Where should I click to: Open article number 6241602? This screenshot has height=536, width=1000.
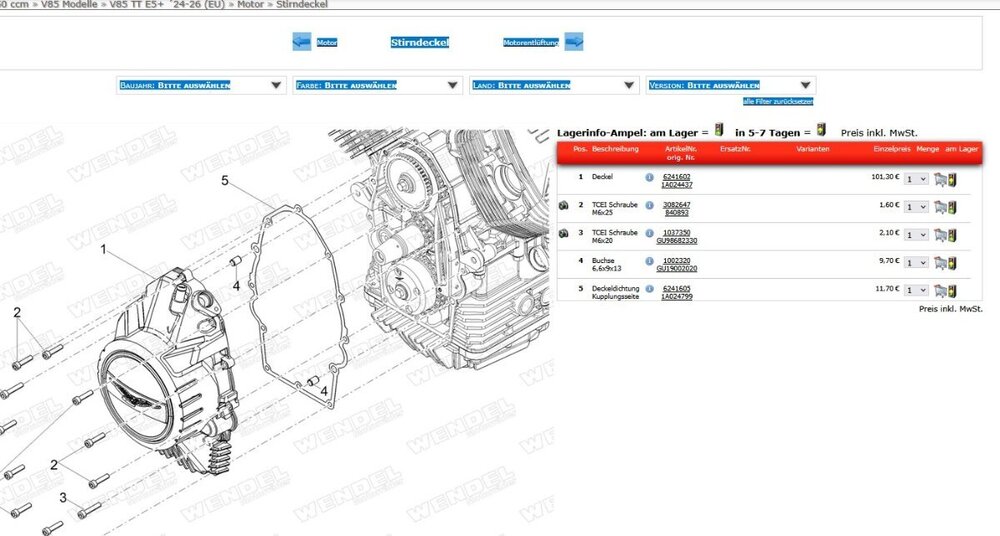tap(677, 177)
